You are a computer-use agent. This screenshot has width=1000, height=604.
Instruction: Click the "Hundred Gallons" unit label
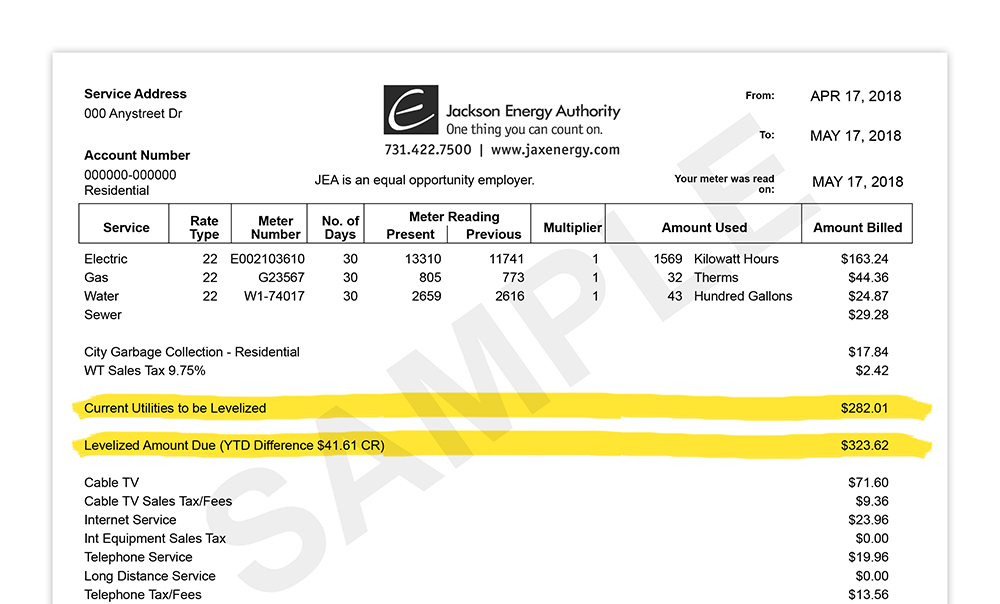[x=743, y=296]
